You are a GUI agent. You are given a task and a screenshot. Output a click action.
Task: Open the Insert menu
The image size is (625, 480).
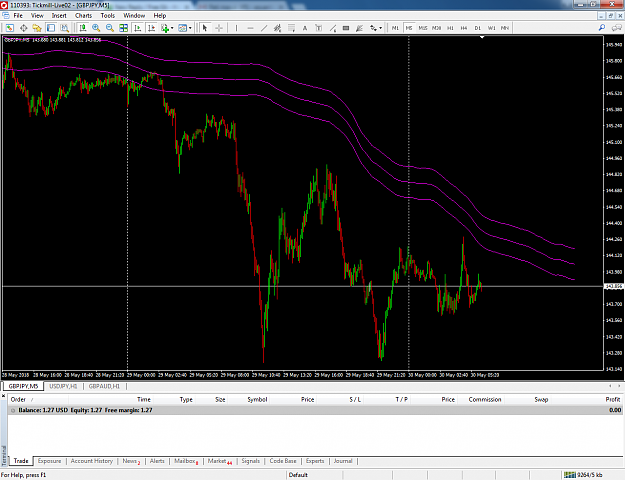point(59,16)
